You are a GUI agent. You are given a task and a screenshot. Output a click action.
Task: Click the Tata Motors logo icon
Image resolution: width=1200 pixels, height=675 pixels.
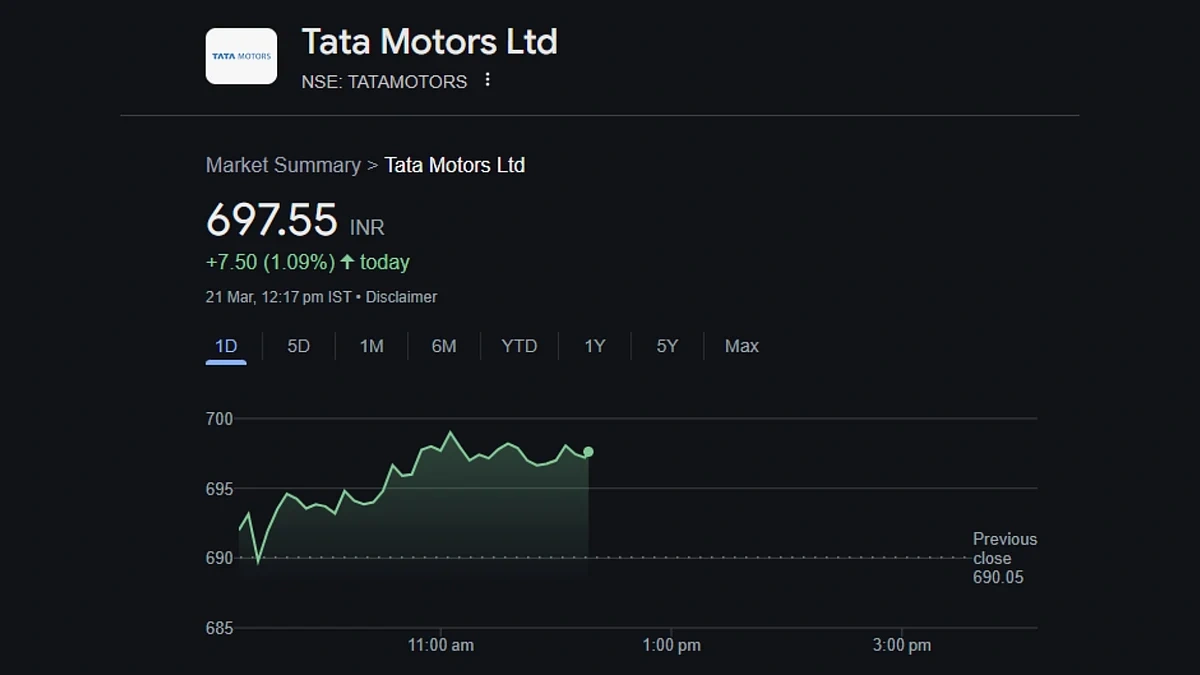click(241, 56)
